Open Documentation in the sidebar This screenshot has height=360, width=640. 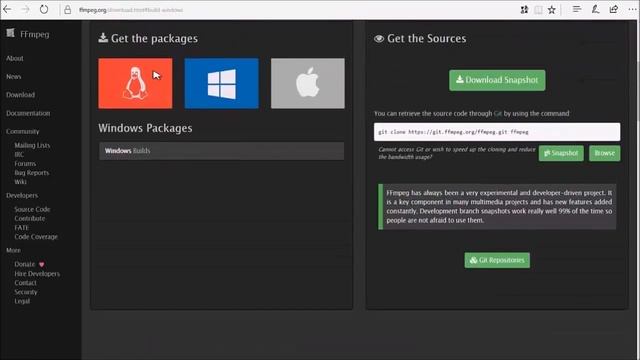[x=28, y=113]
